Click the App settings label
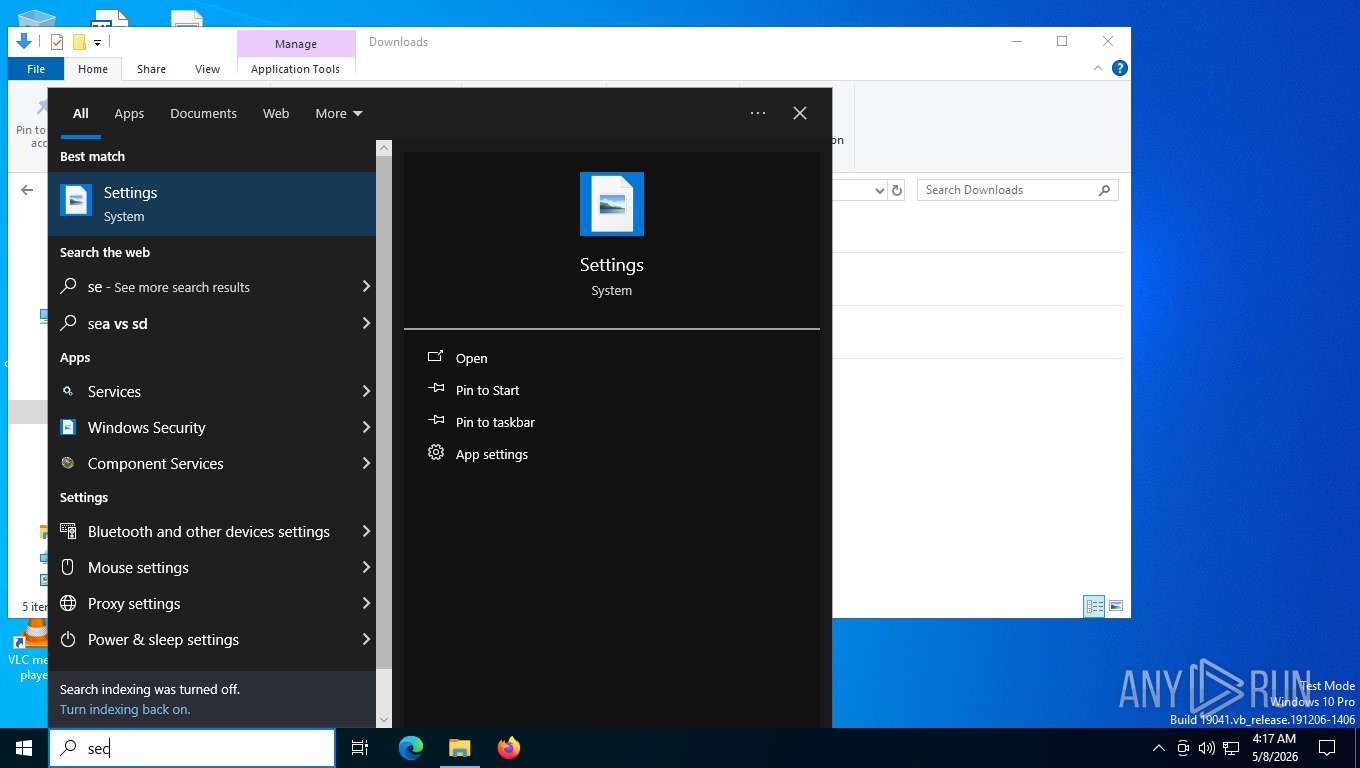Image resolution: width=1360 pixels, height=768 pixels. click(492, 454)
